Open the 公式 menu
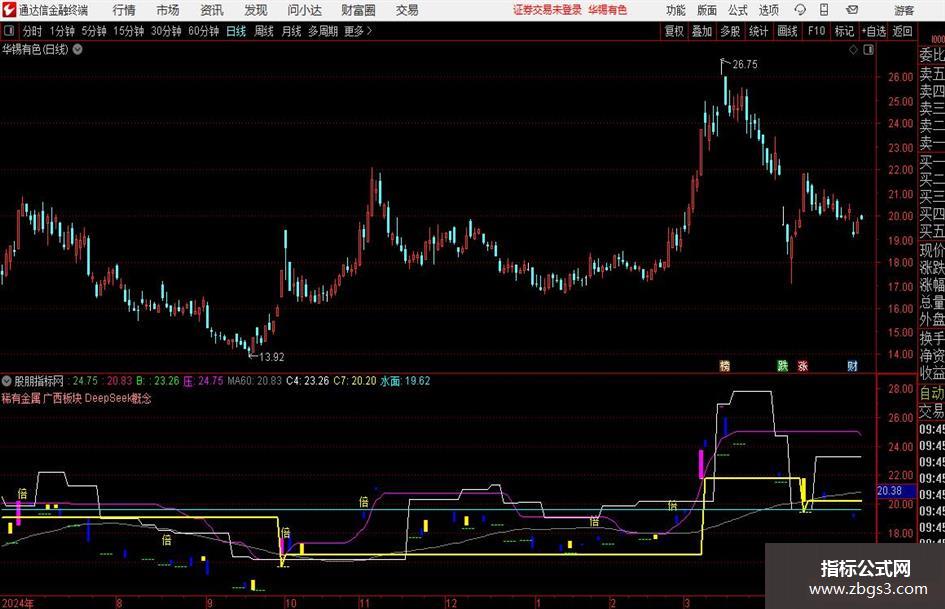Viewport: 945px width, 609px height. point(738,10)
